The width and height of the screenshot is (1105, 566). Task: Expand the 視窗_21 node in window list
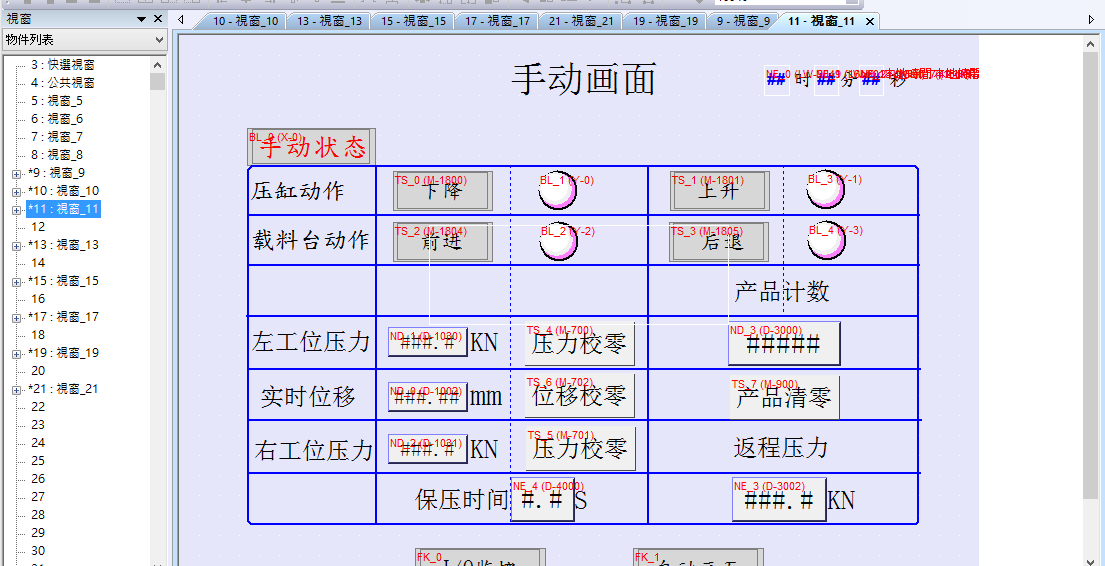tap(17, 389)
